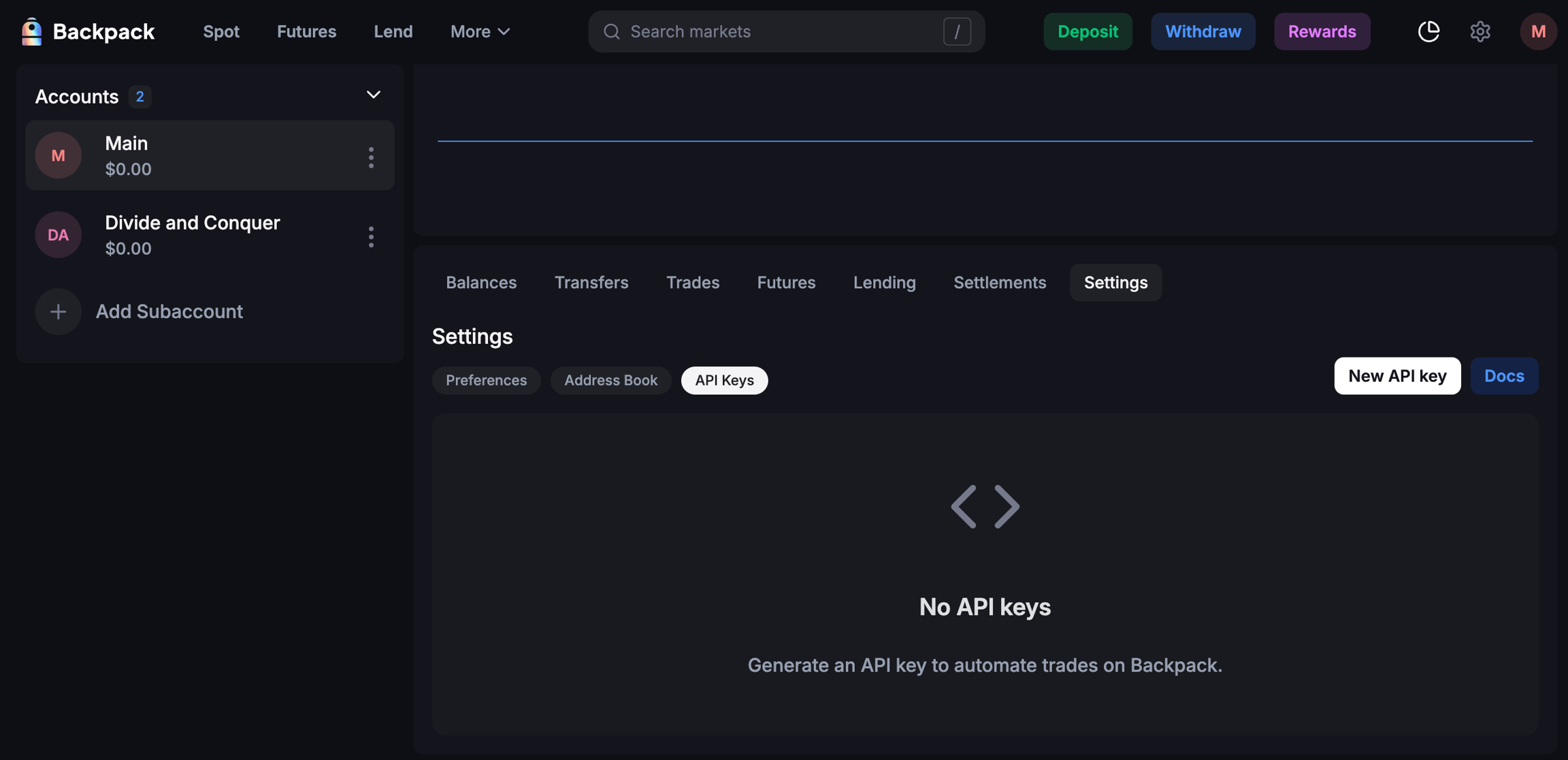Image resolution: width=1568 pixels, height=760 pixels.
Task: Select the API Keys settings pill
Action: click(x=724, y=380)
